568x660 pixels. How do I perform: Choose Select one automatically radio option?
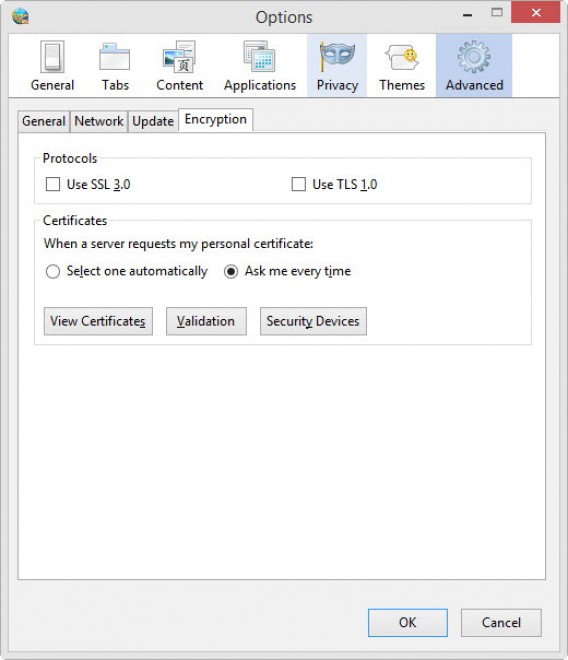(53, 271)
